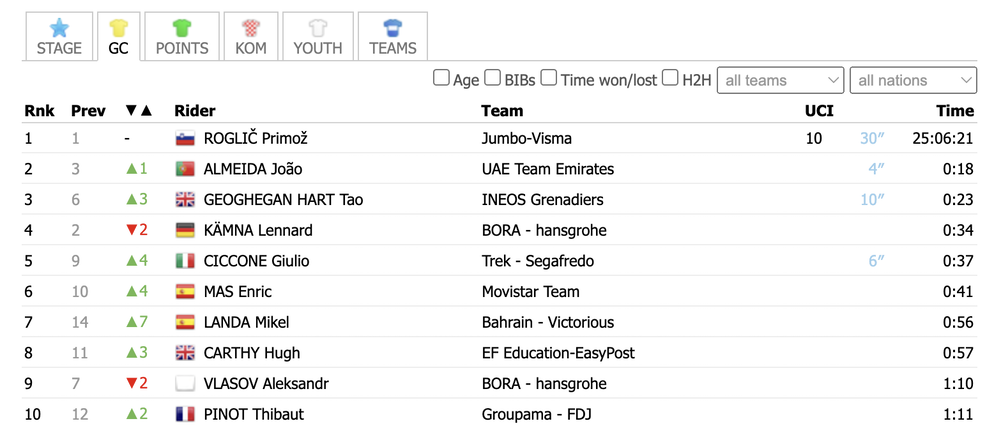Expand the all nations dropdown
Viewport: 1000px width, 428px height.
913,80
